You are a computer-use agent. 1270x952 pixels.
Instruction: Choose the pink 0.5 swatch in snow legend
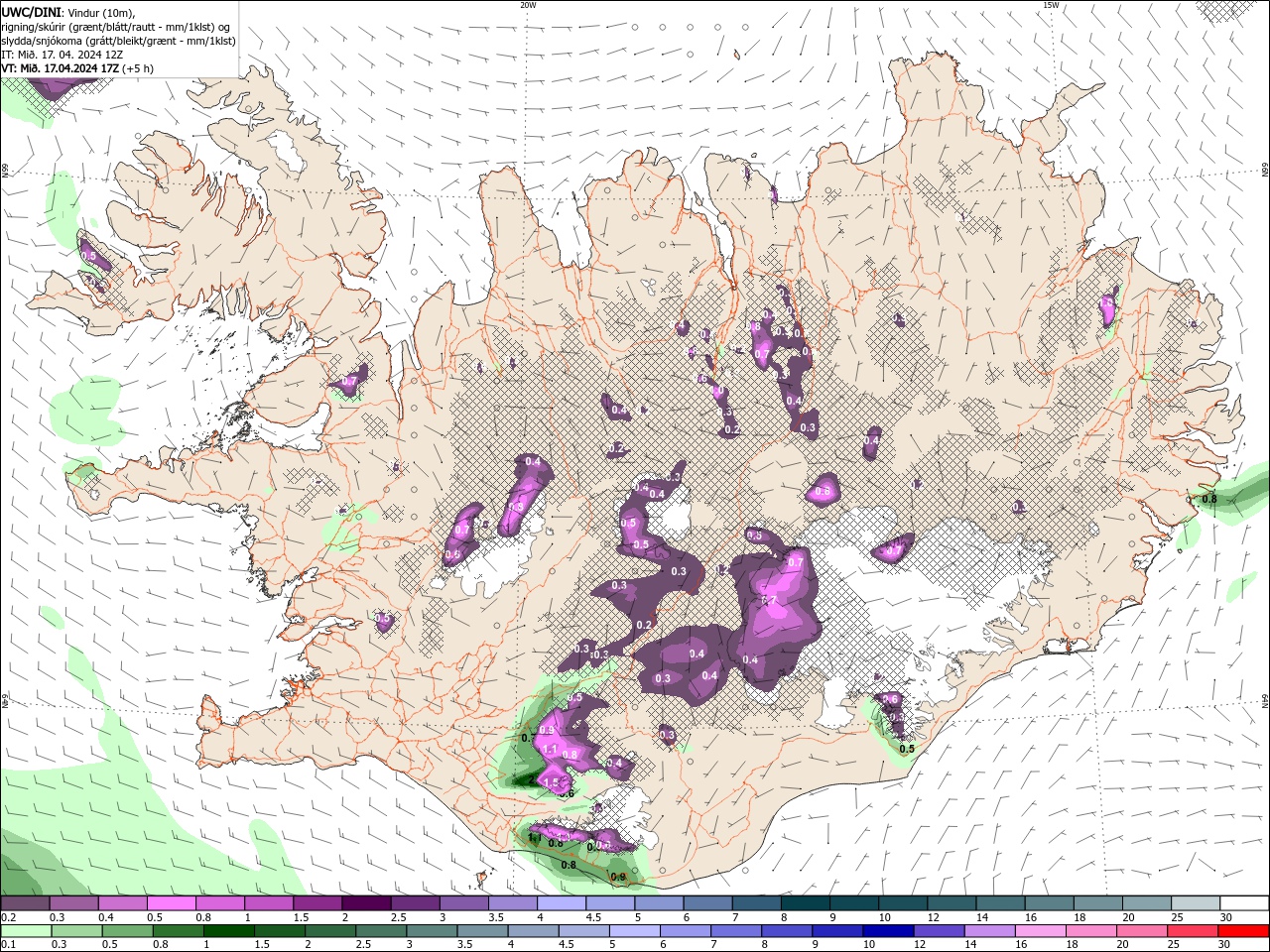tap(171, 903)
